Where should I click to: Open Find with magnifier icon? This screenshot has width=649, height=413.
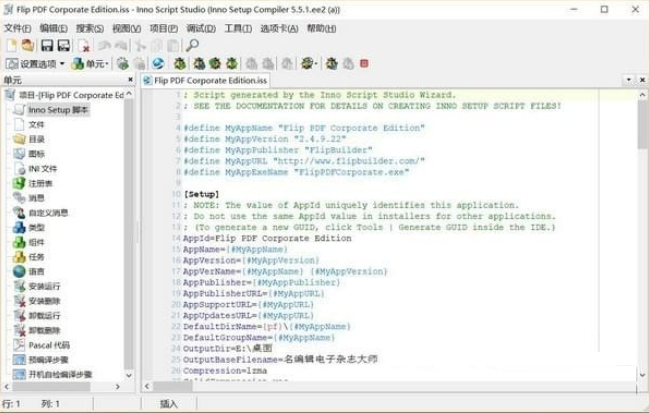[x=192, y=45]
